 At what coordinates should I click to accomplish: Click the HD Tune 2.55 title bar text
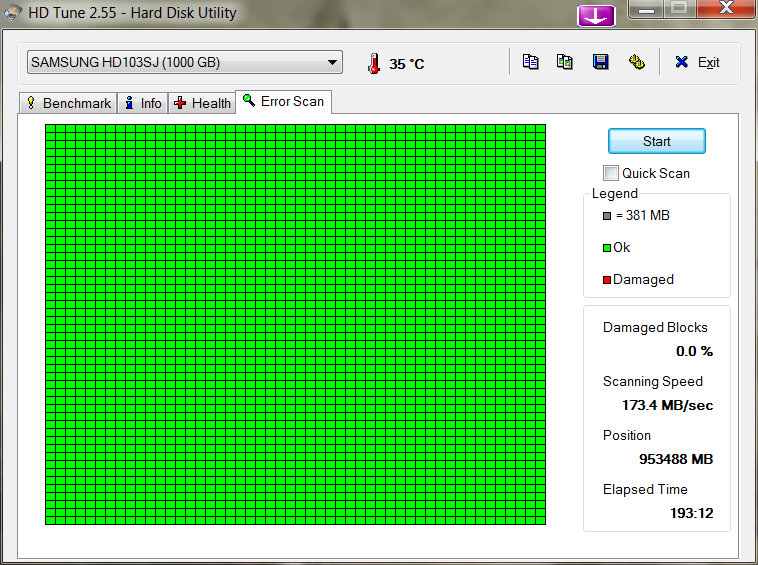[x=132, y=12]
